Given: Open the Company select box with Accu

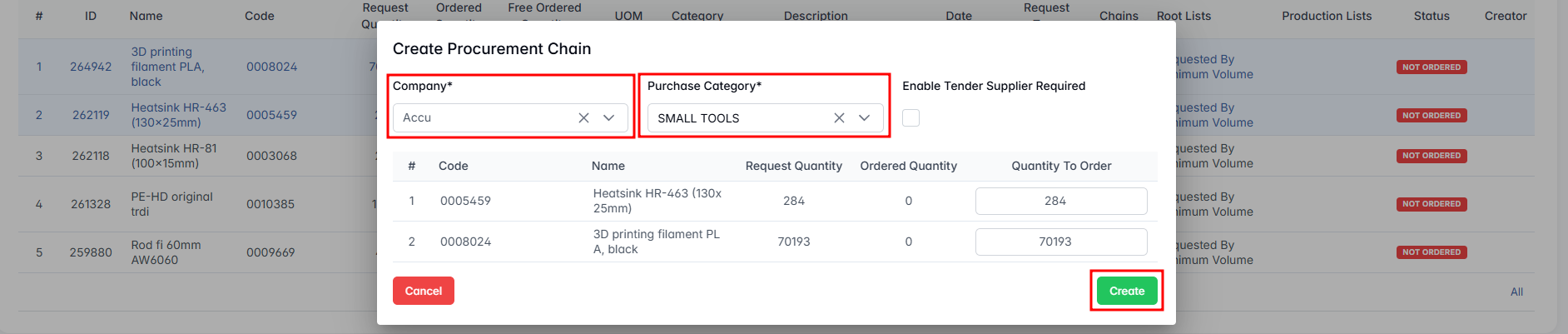Looking at the screenshot, I should (x=483, y=118).
